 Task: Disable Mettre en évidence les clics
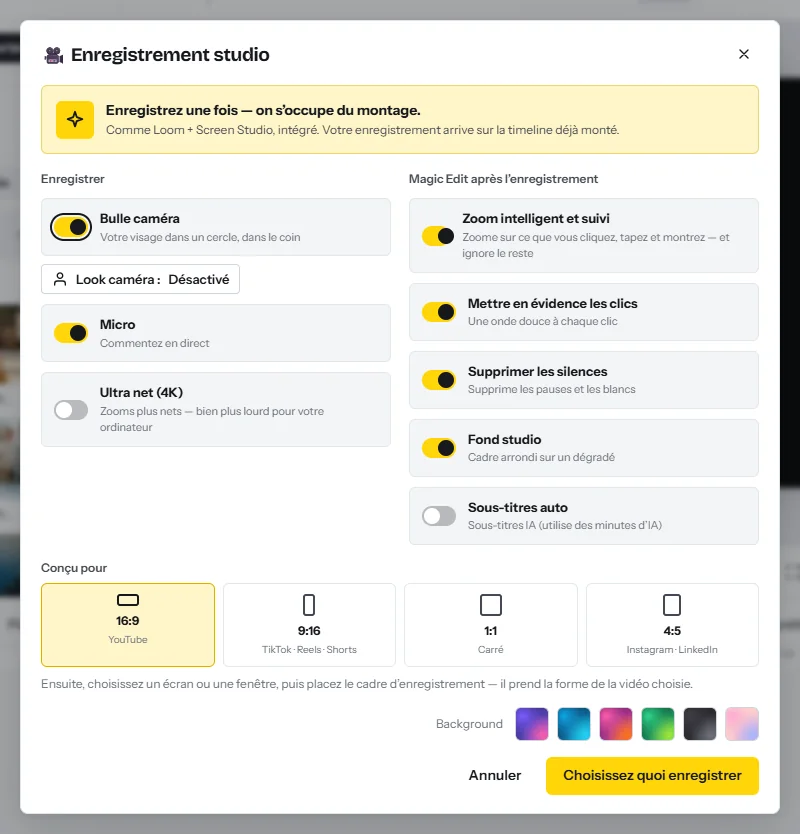438,312
